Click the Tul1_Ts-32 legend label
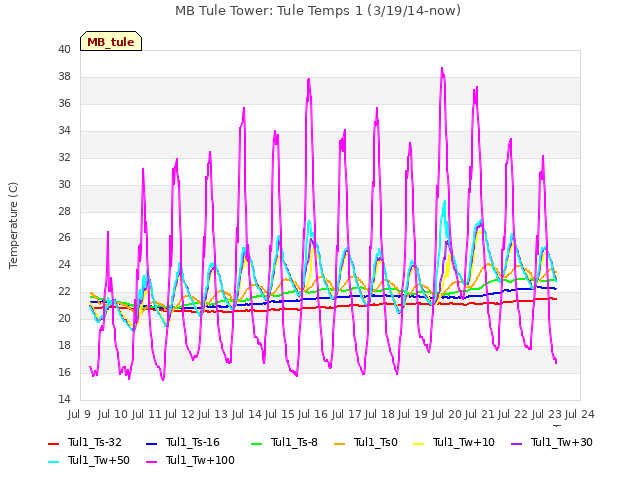Screen dimensions: 640x480 tap(95, 442)
